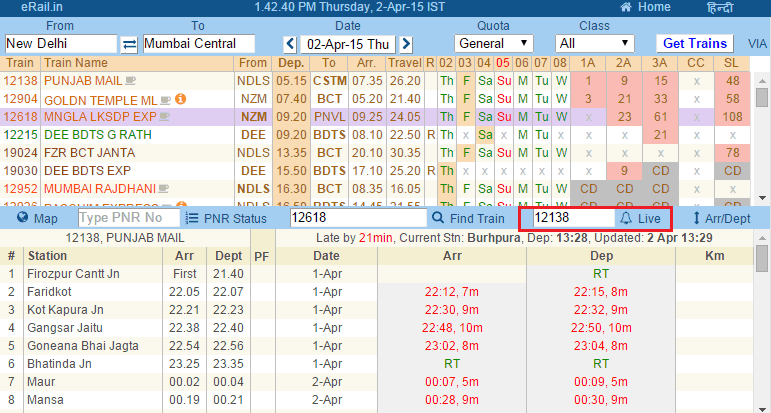The width and height of the screenshot is (771, 413).
Task: Sort by Train Name column header
Action: tap(138, 63)
